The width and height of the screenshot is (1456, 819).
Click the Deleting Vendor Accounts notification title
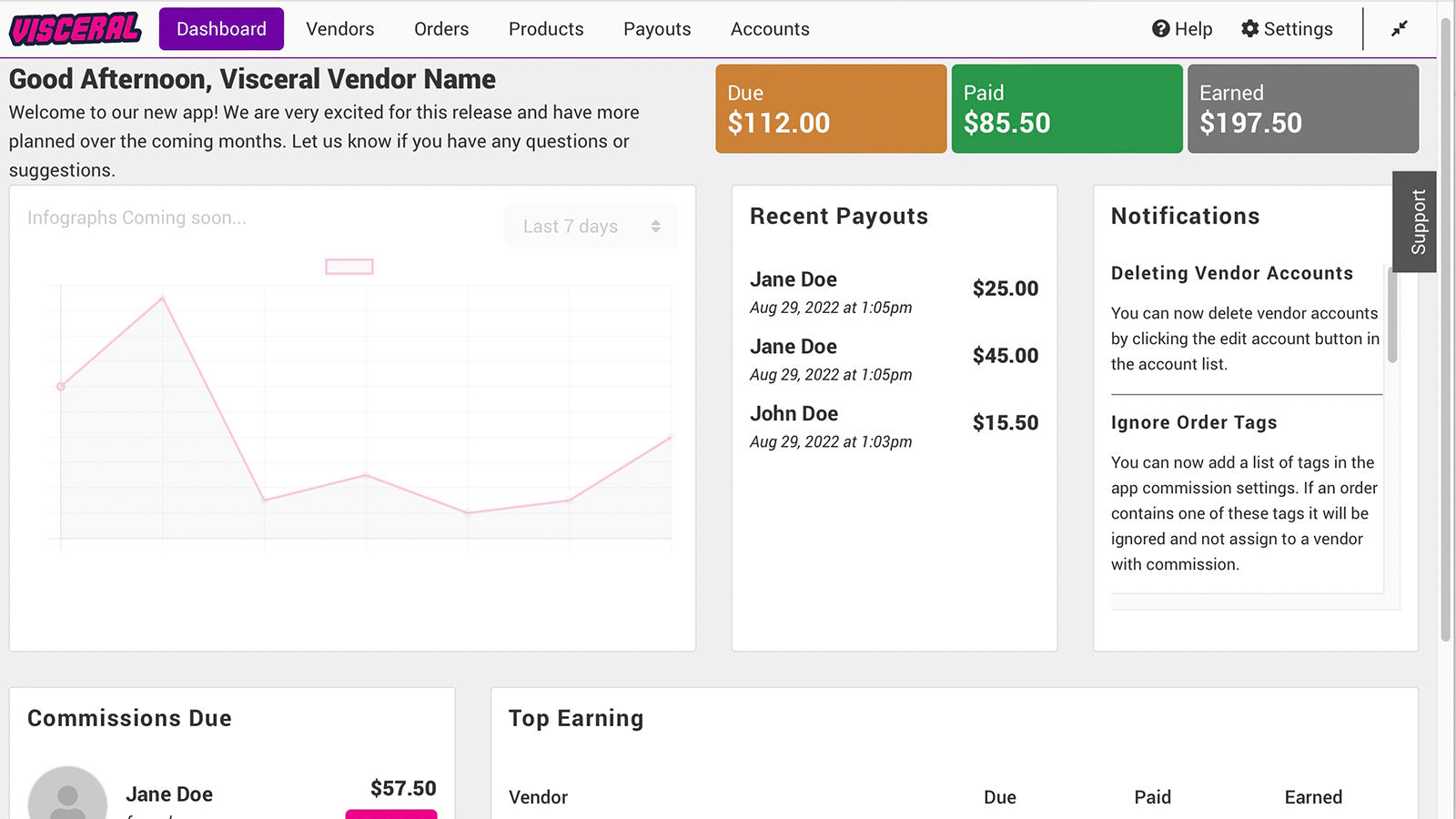point(1232,273)
